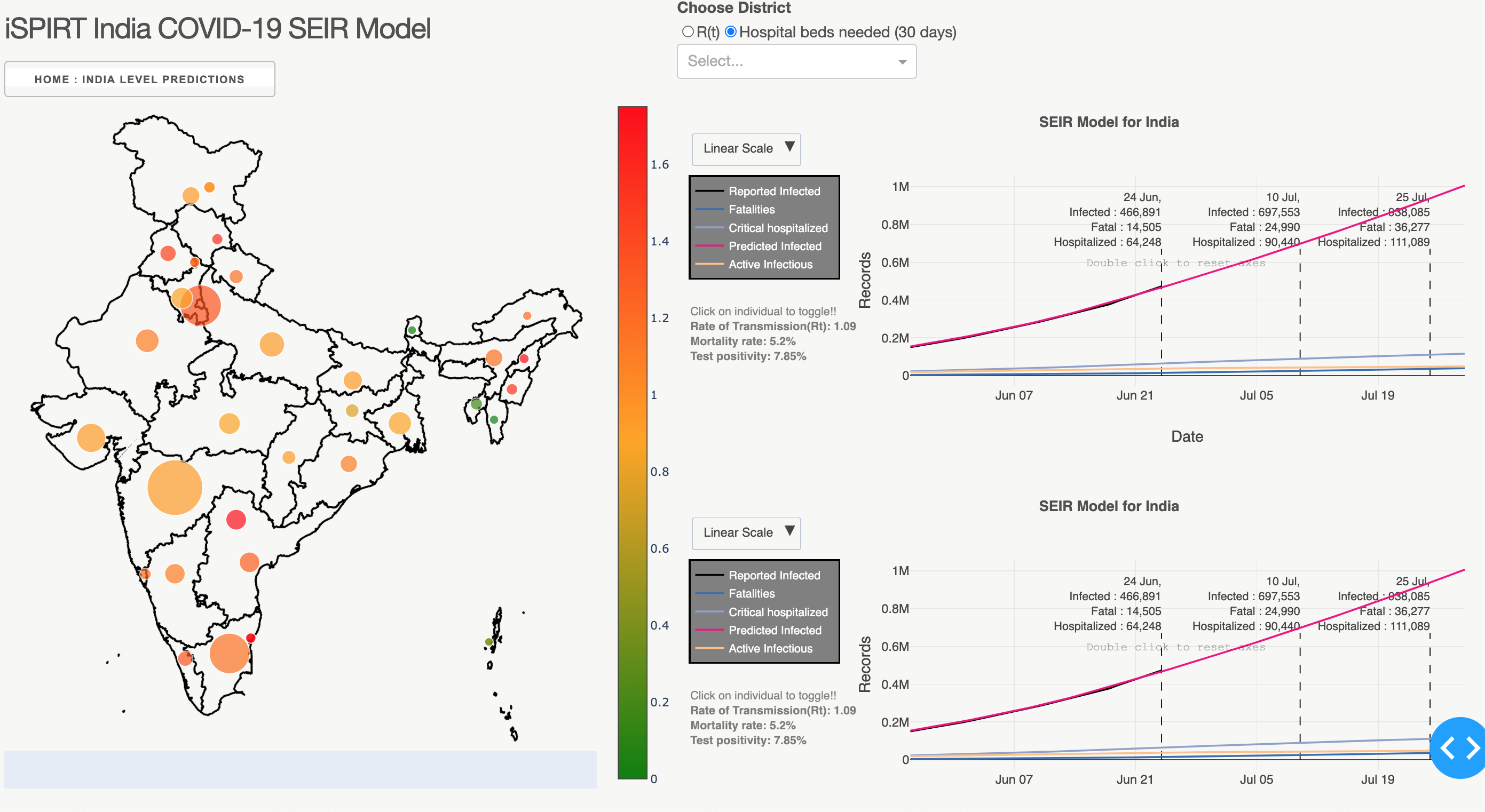Screen dimensions: 1485x812
Task: Toggle Active Infectious in top legend
Action: [770, 265]
